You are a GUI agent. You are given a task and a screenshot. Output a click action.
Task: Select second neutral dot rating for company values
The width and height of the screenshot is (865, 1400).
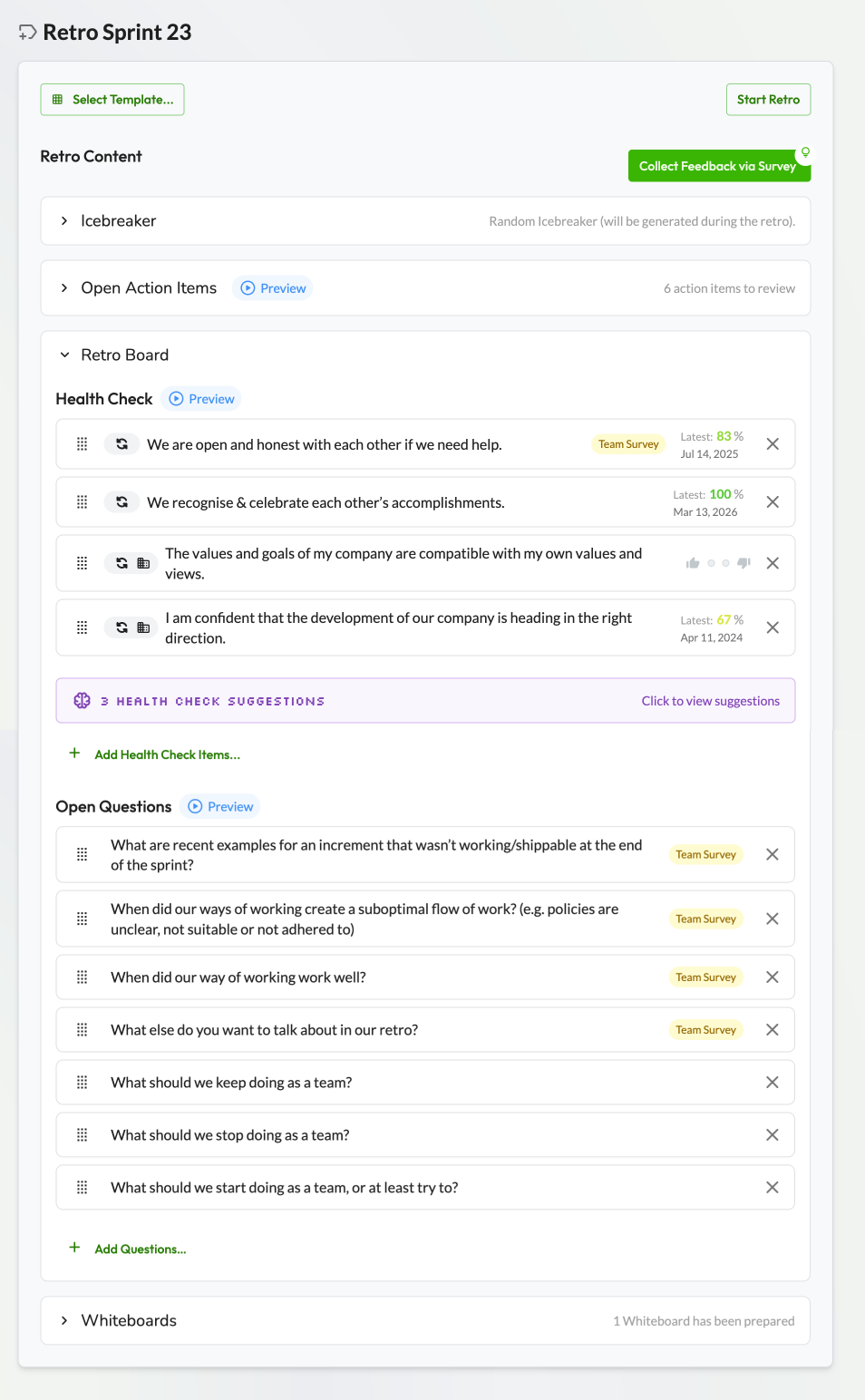725,563
